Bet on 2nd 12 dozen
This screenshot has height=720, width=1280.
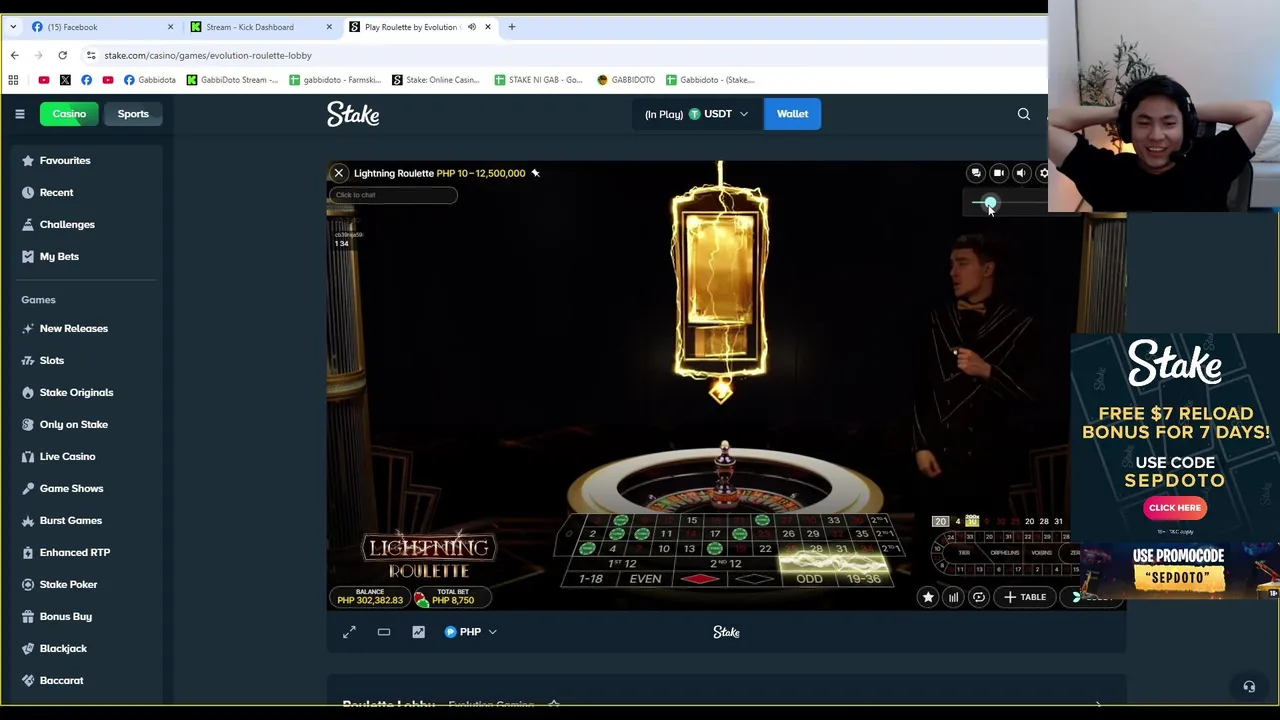[725, 563]
